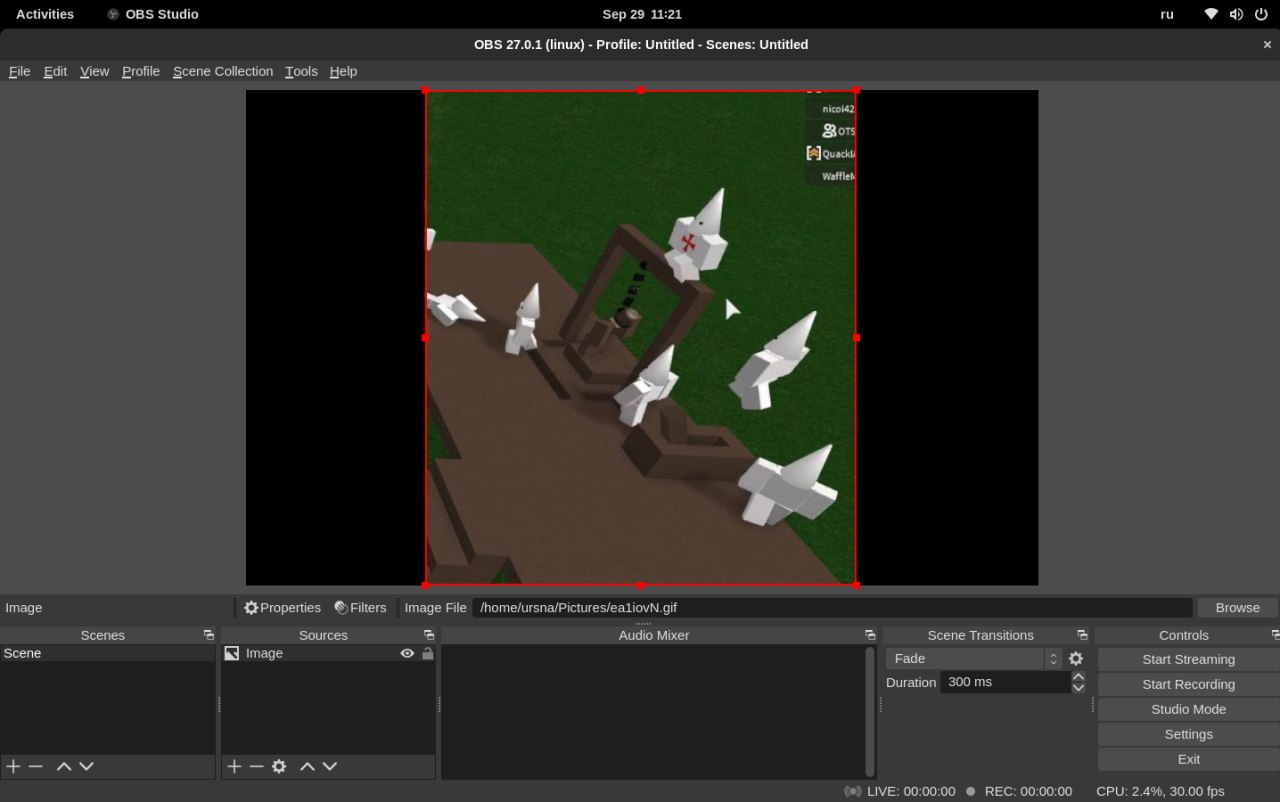1280x802 pixels.
Task: Add a new scene with the plus icon
Action: (x=13, y=766)
